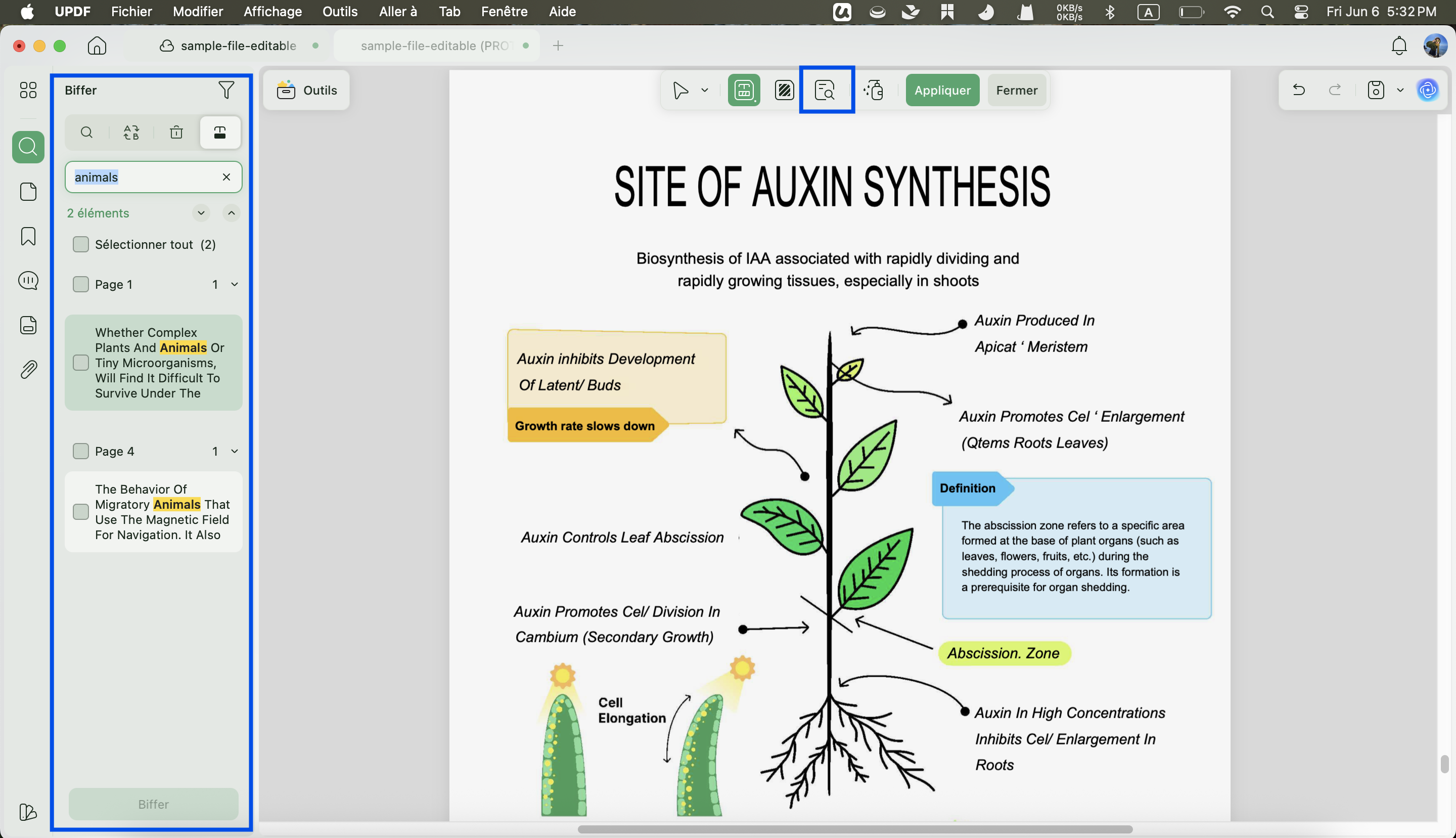Open the attachments paperclip sidebar icon

[28, 370]
